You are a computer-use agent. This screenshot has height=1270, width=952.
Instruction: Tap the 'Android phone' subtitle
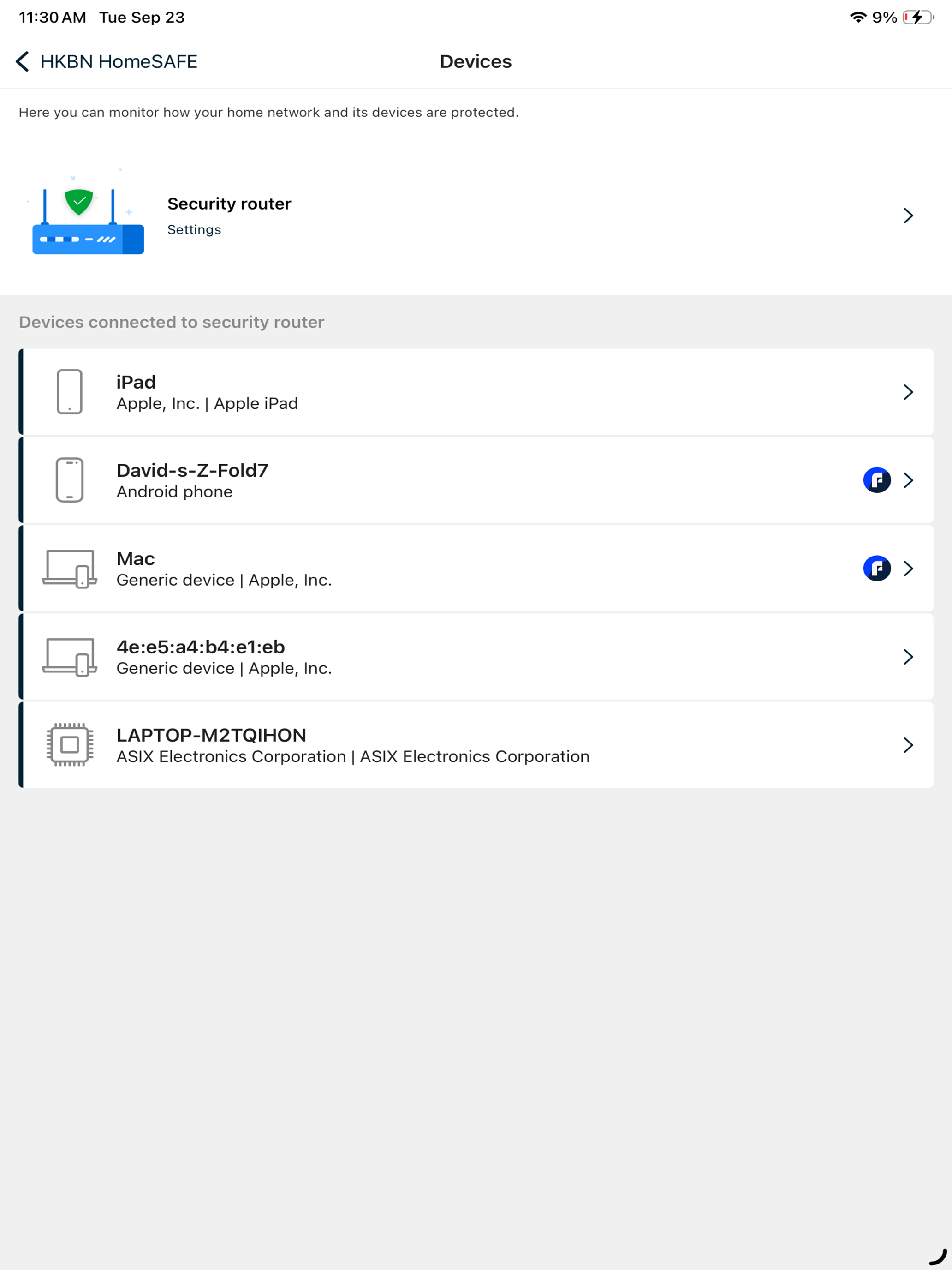point(174,492)
